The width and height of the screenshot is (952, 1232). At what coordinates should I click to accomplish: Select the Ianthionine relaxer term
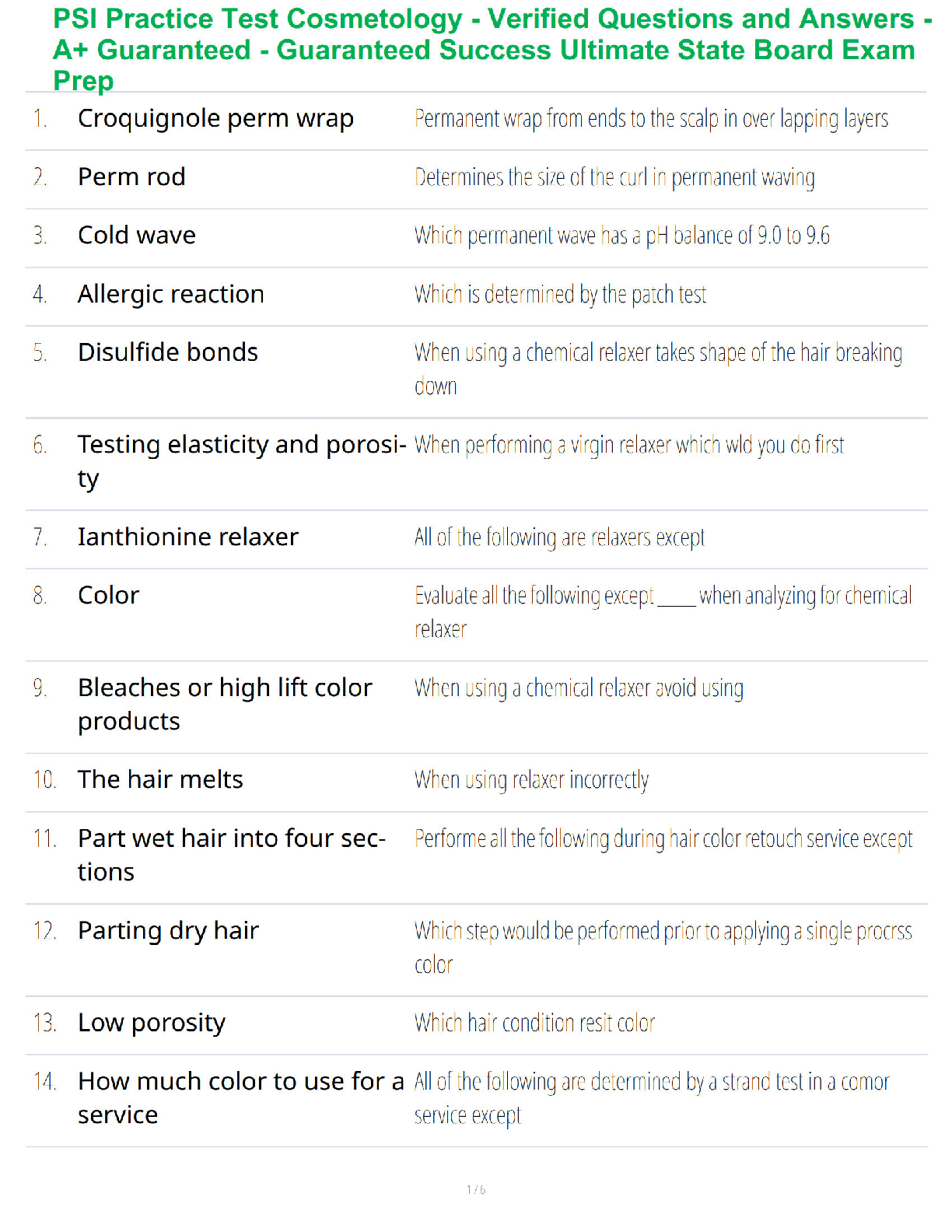coord(188,537)
